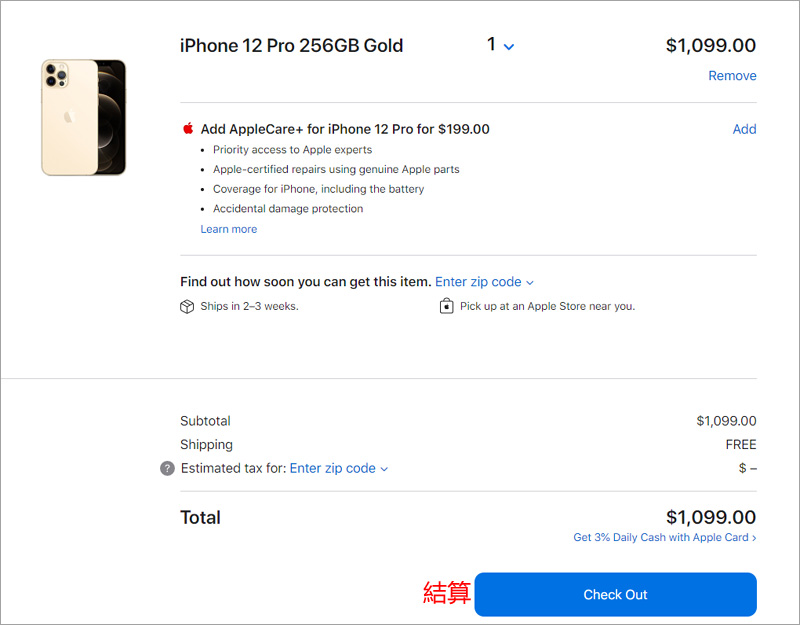Click the bold Total amount $1,099.00
This screenshot has height=625, width=800.
(x=710, y=517)
